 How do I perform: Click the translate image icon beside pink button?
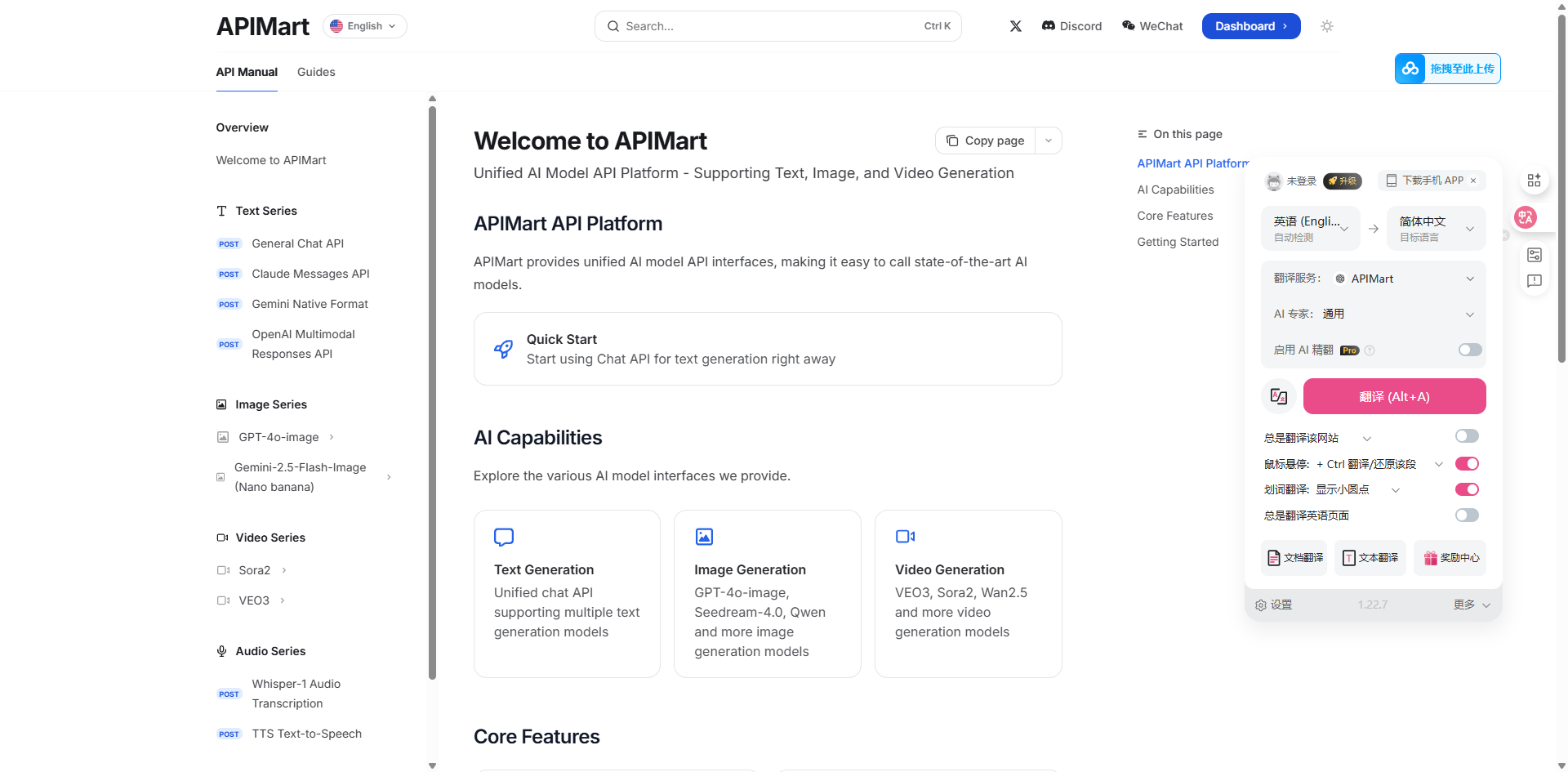coord(1279,397)
